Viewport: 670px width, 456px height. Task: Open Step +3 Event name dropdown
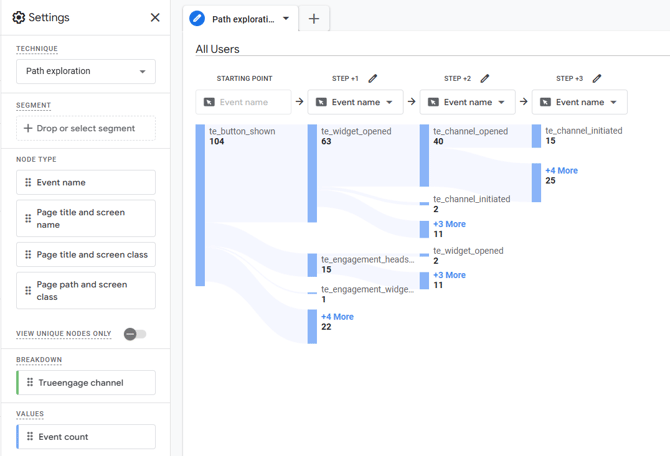pos(579,102)
